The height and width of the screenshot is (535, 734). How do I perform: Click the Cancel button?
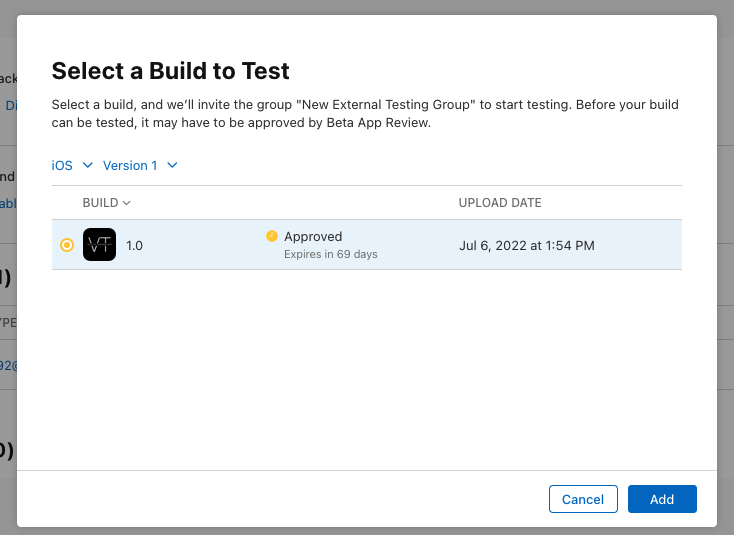[583, 499]
